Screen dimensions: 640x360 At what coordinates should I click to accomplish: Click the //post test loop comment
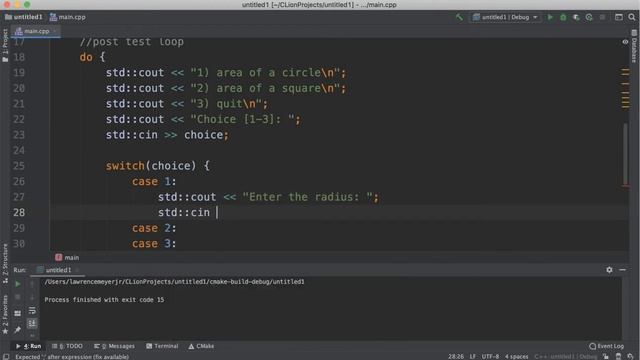coord(131,42)
